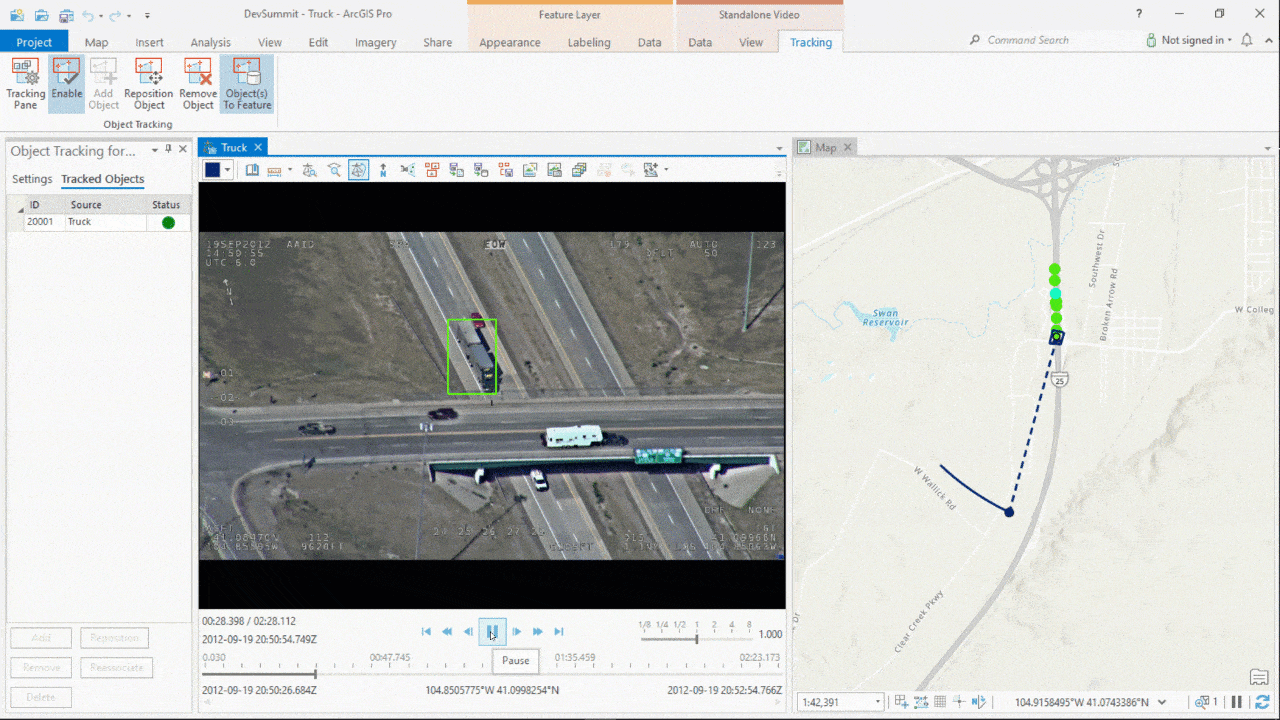Click the Status column header
Screen dimensions: 1280x720
click(166, 205)
